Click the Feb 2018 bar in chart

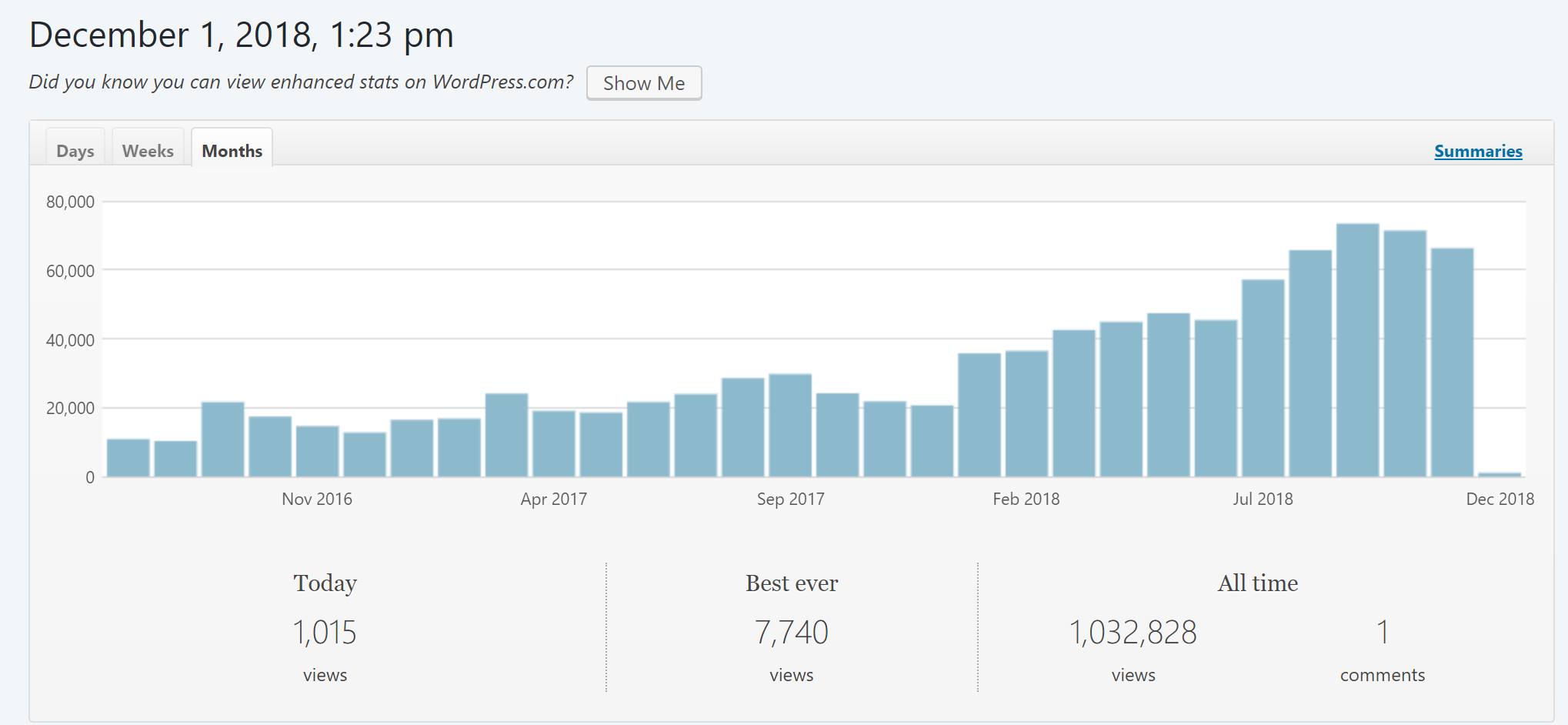click(x=1026, y=414)
